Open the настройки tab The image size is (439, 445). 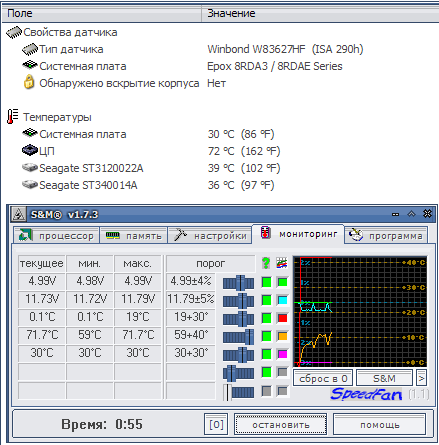210,236
